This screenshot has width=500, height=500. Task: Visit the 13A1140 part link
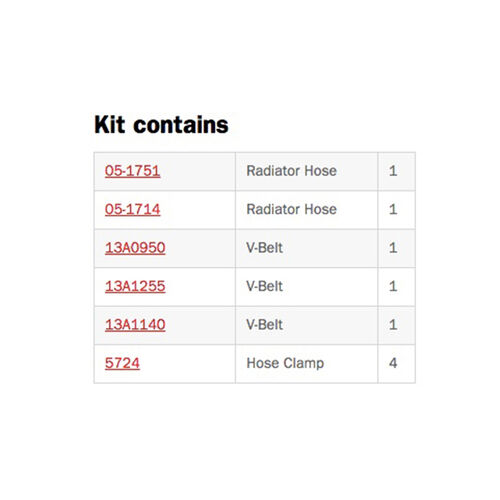[x=135, y=325]
